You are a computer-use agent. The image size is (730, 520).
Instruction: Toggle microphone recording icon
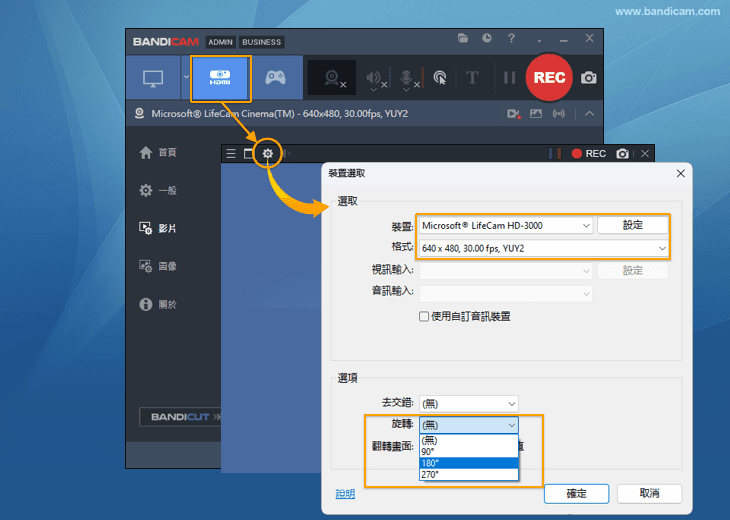click(x=407, y=78)
